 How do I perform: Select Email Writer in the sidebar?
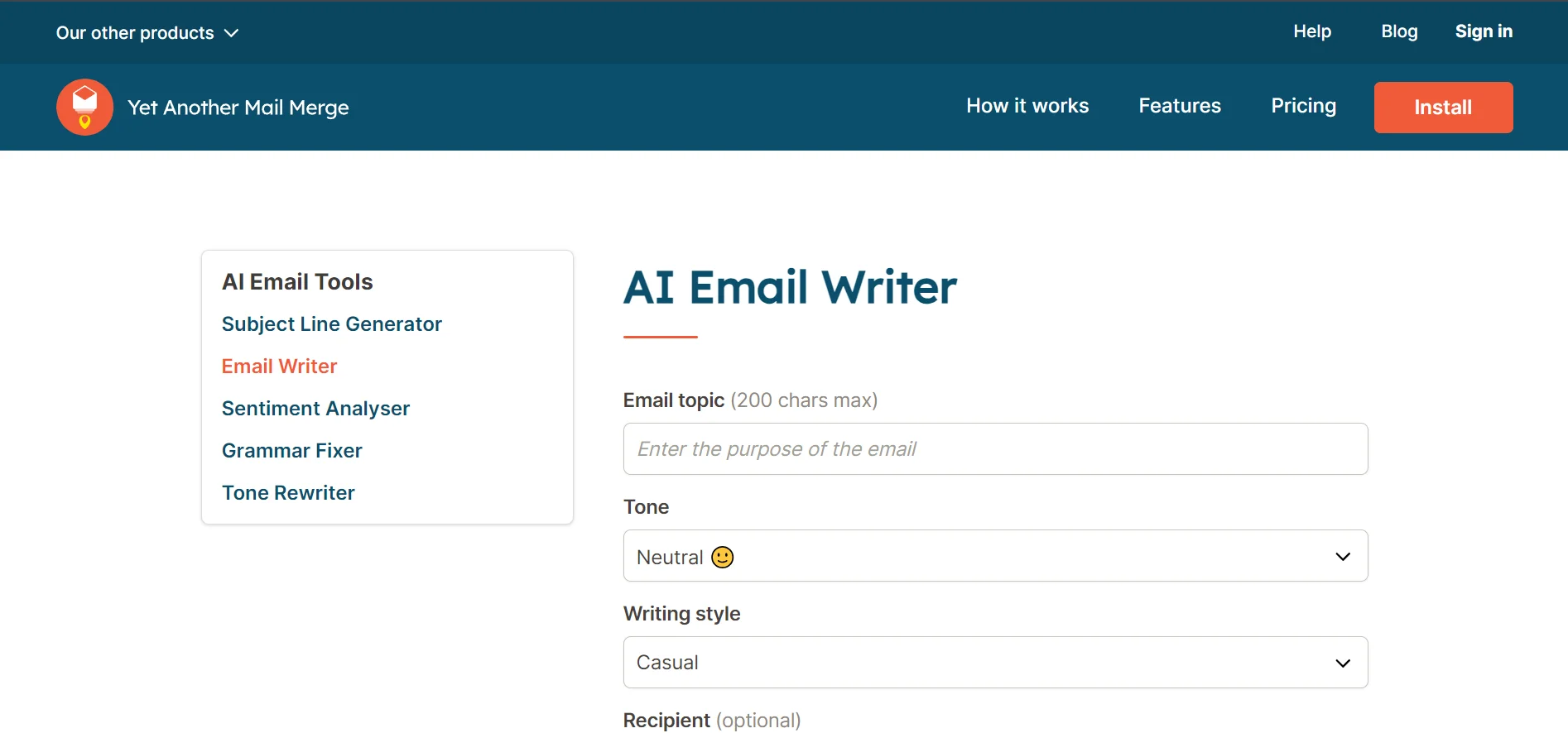click(x=279, y=366)
